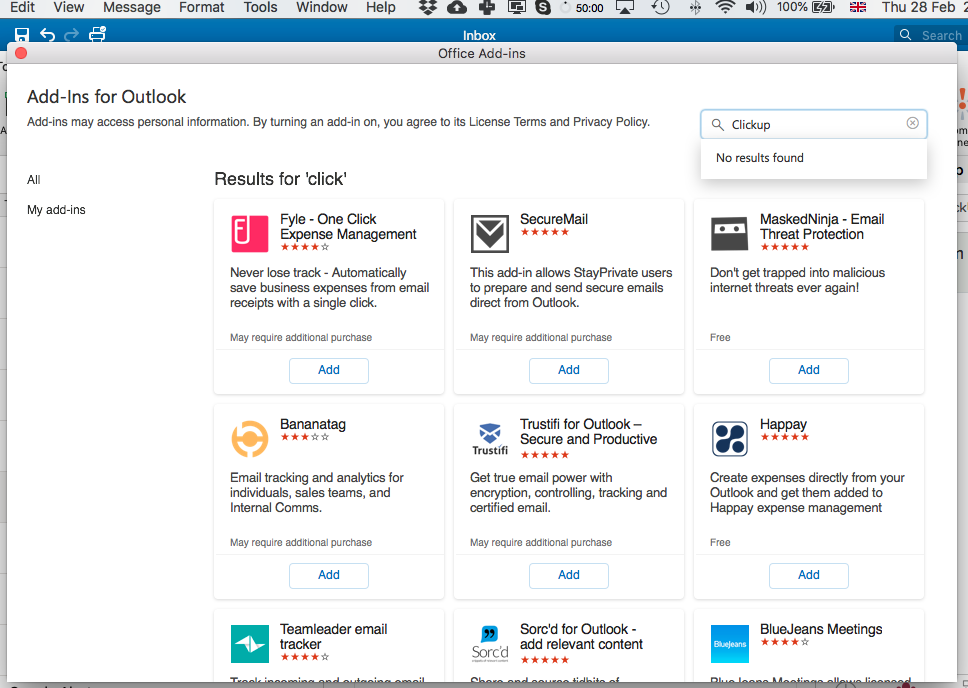Open Skype icon in menu bar

(543, 7)
